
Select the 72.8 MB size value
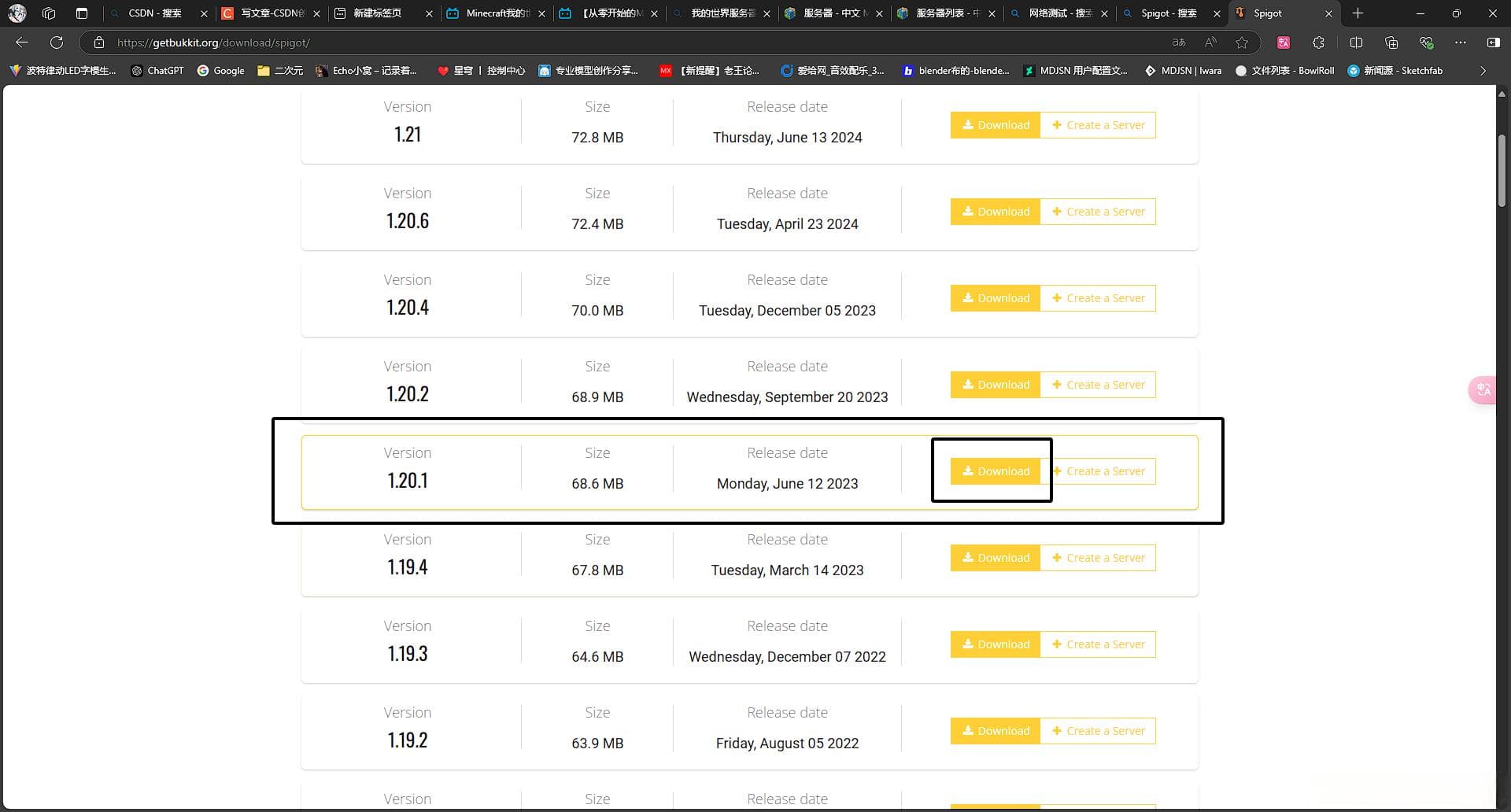(x=597, y=138)
